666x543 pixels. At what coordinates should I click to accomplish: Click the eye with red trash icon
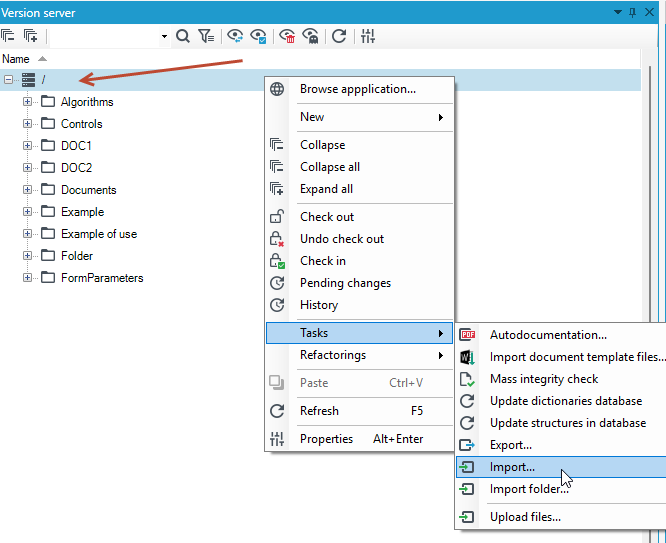tap(288, 36)
